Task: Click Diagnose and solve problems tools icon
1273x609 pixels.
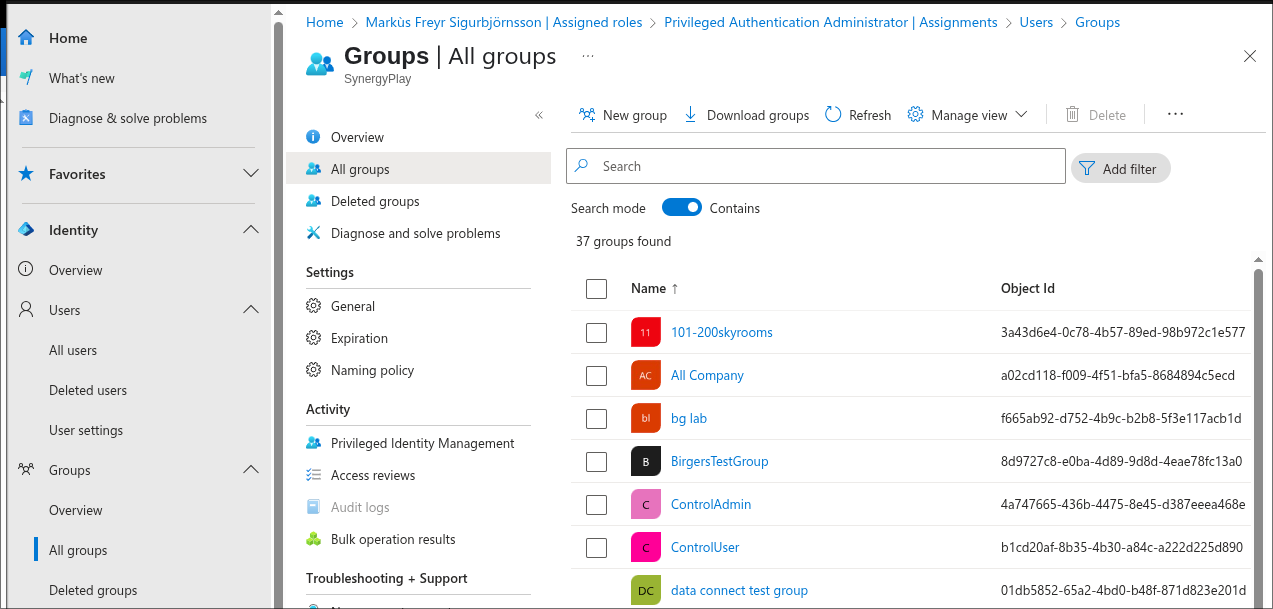Action: (x=314, y=233)
